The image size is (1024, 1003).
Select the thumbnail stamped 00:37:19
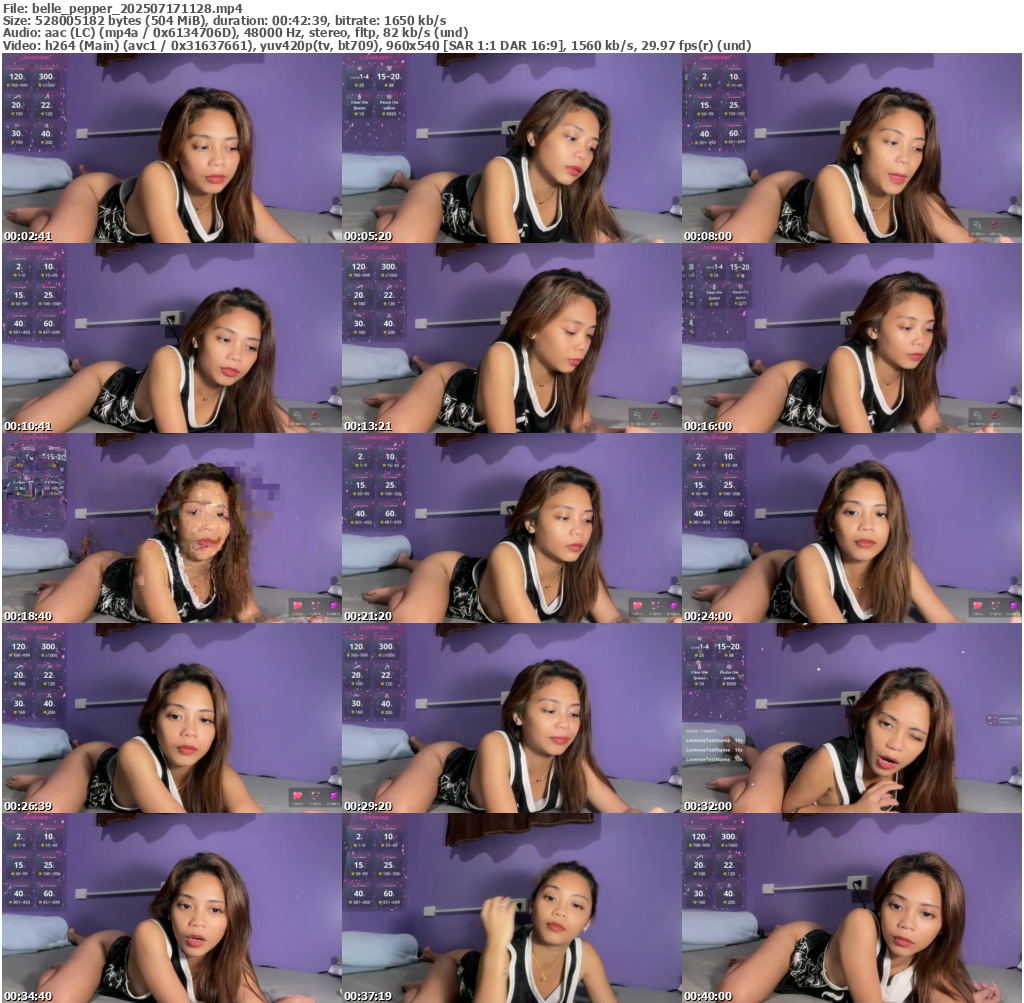(x=511, y=908)
